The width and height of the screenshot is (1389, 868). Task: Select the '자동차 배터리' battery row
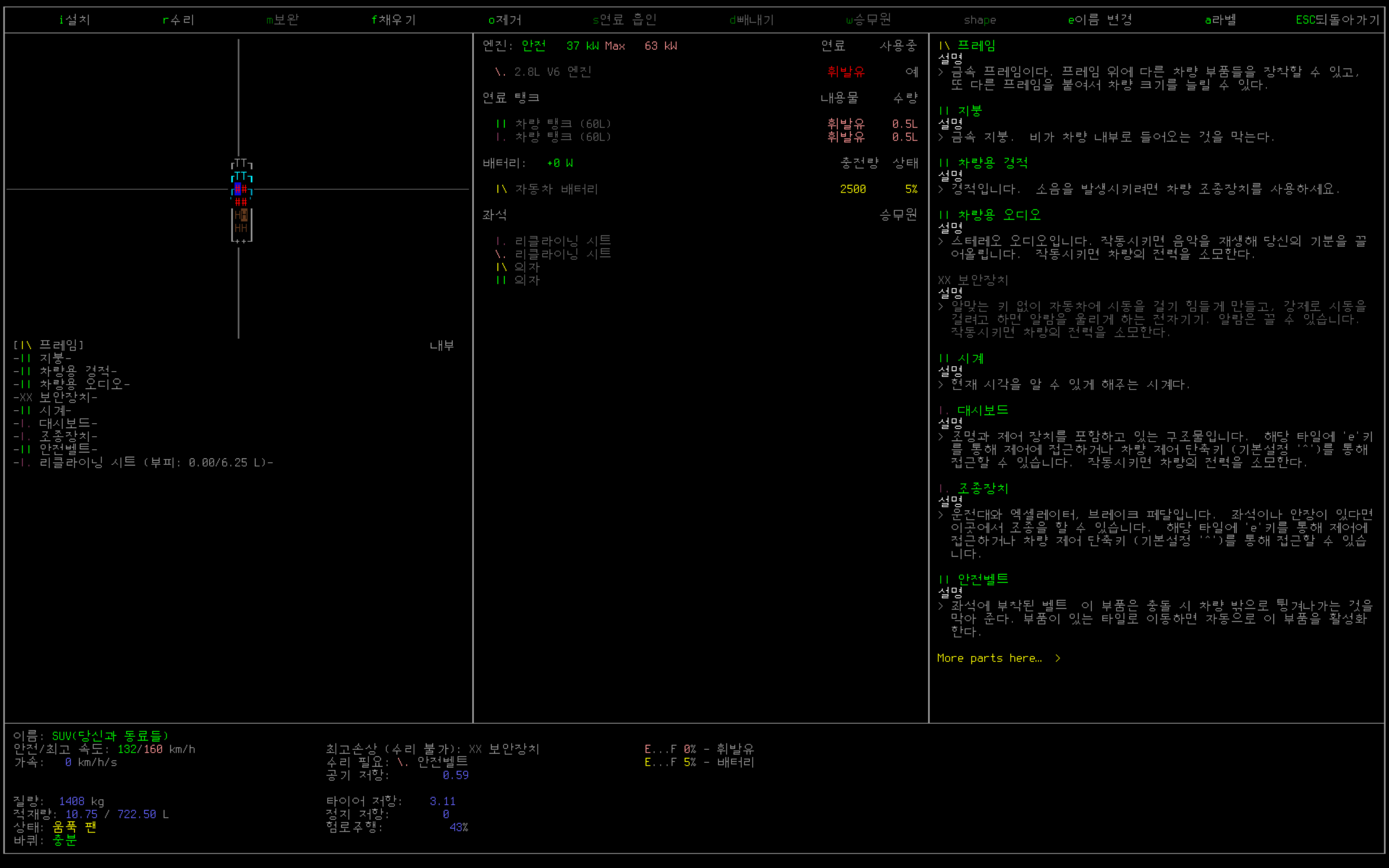[x=556, y=189]
